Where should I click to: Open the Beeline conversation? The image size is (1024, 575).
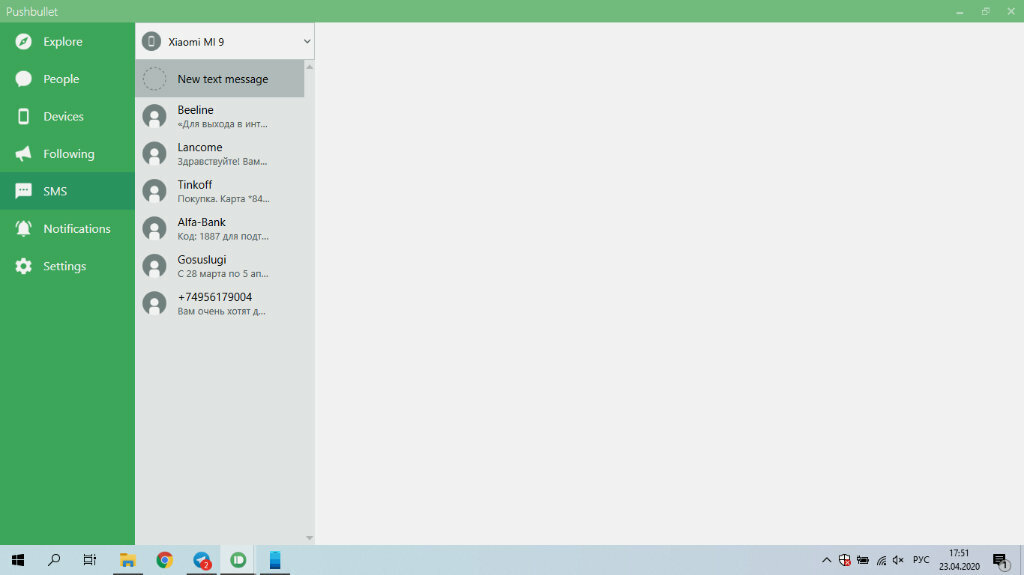[x=220, y=116]
